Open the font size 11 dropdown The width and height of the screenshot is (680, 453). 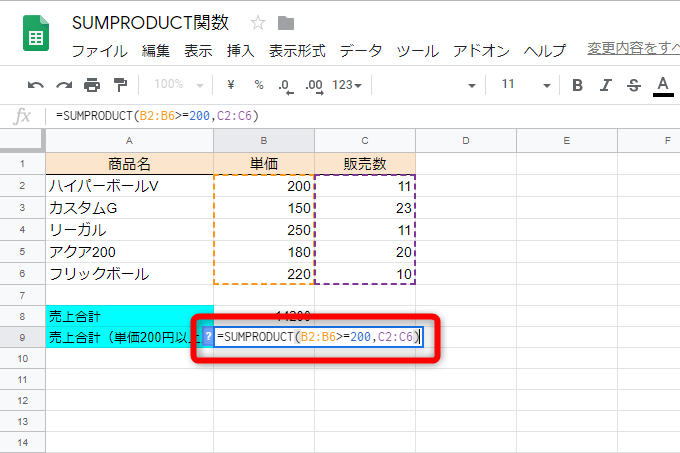[526, 85]
